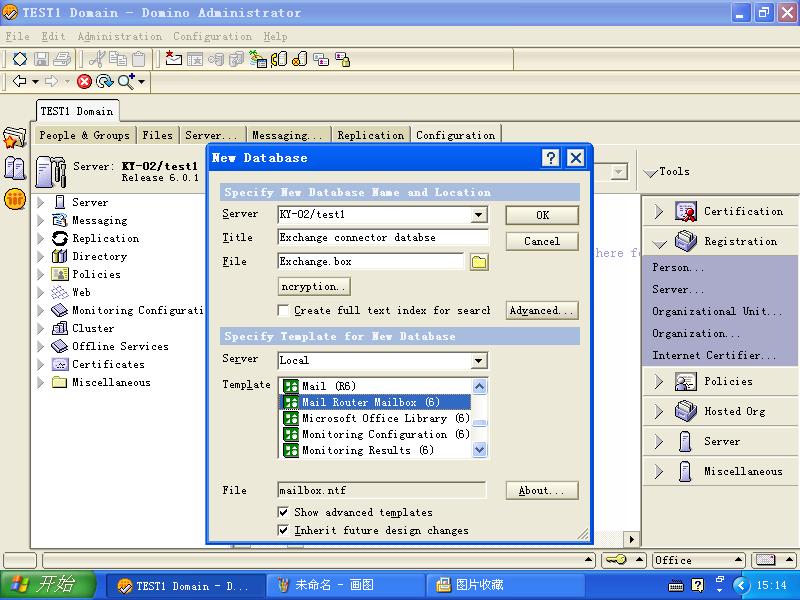Screen dimensions: 800x600
Task: Open the Configuration menu
Action: pyautogui.click(x=212, y=36)
